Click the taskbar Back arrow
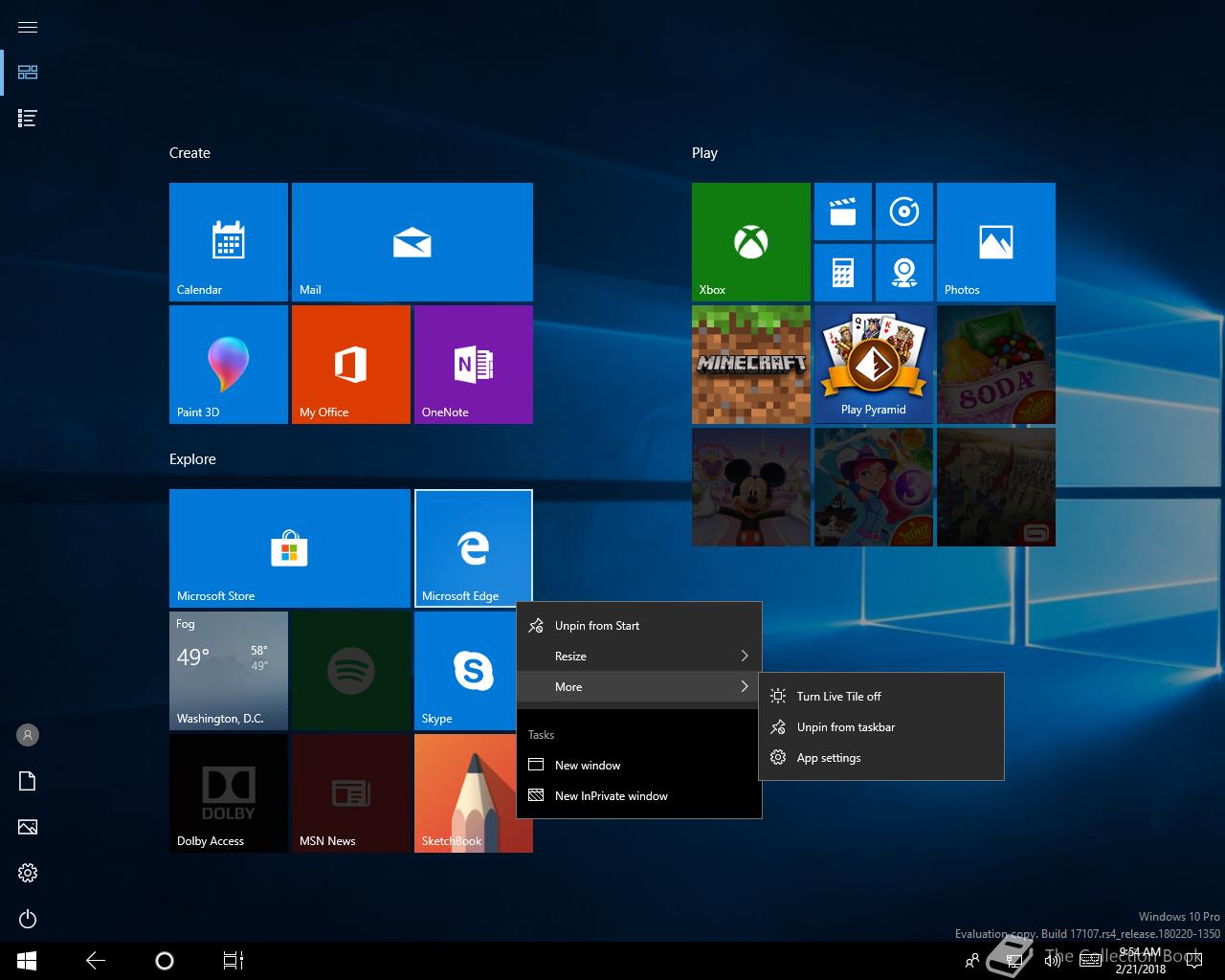Viewport: 1225px width, 980px height. [96, 961]
